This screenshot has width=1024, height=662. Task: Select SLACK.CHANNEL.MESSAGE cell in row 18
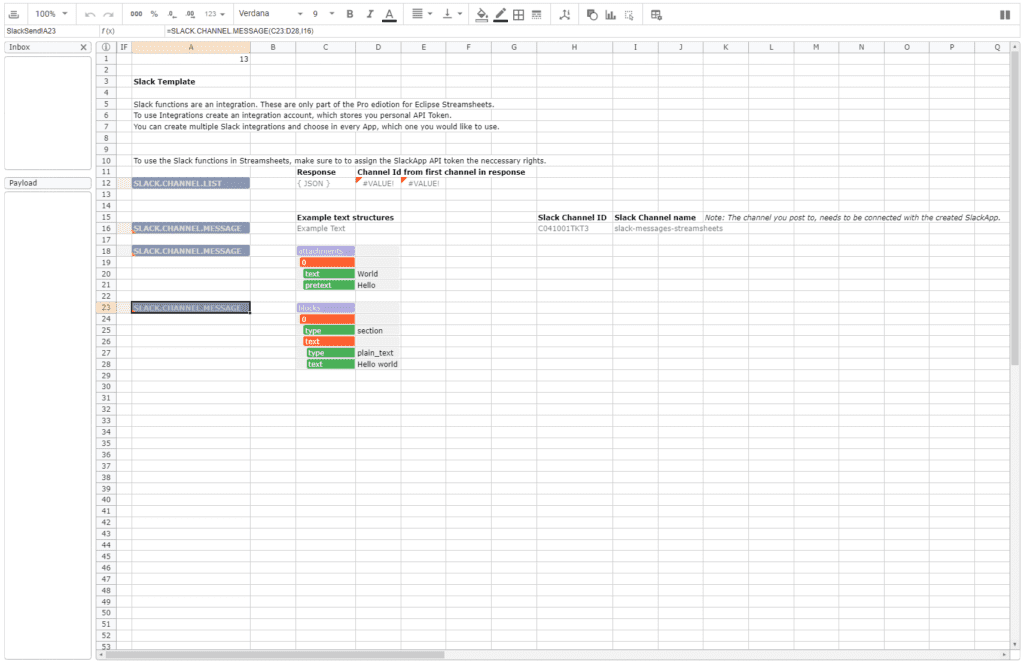(x=191, y=251)
